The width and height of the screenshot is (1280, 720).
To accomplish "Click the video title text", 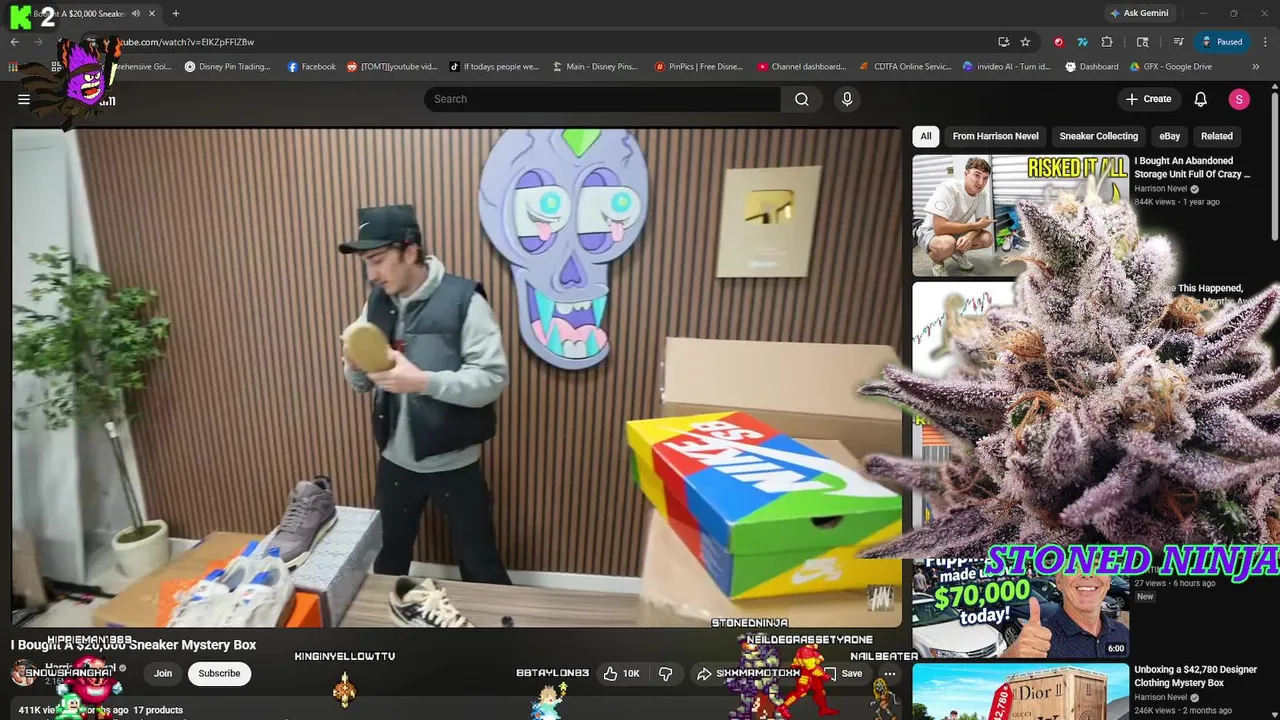I will 133,645.
